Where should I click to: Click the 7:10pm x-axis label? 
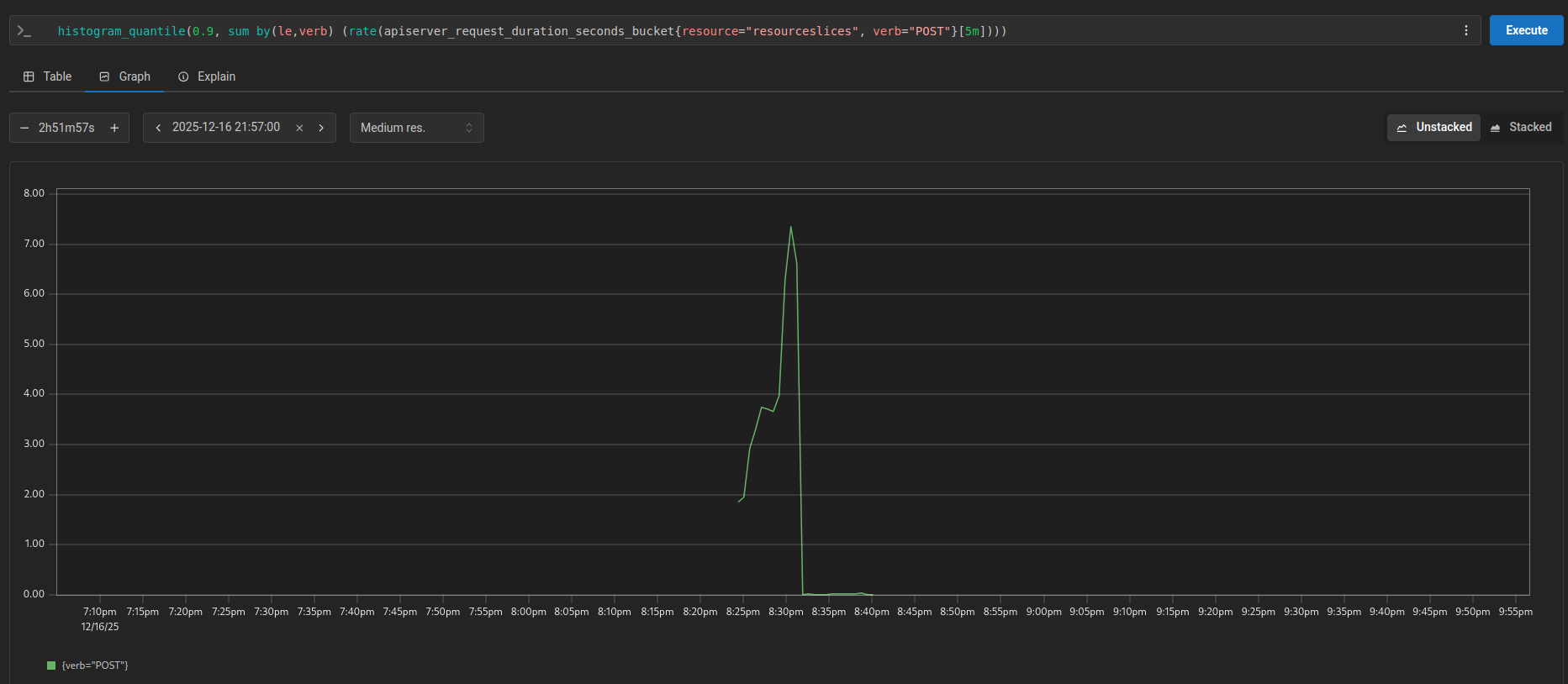[100, 612]
